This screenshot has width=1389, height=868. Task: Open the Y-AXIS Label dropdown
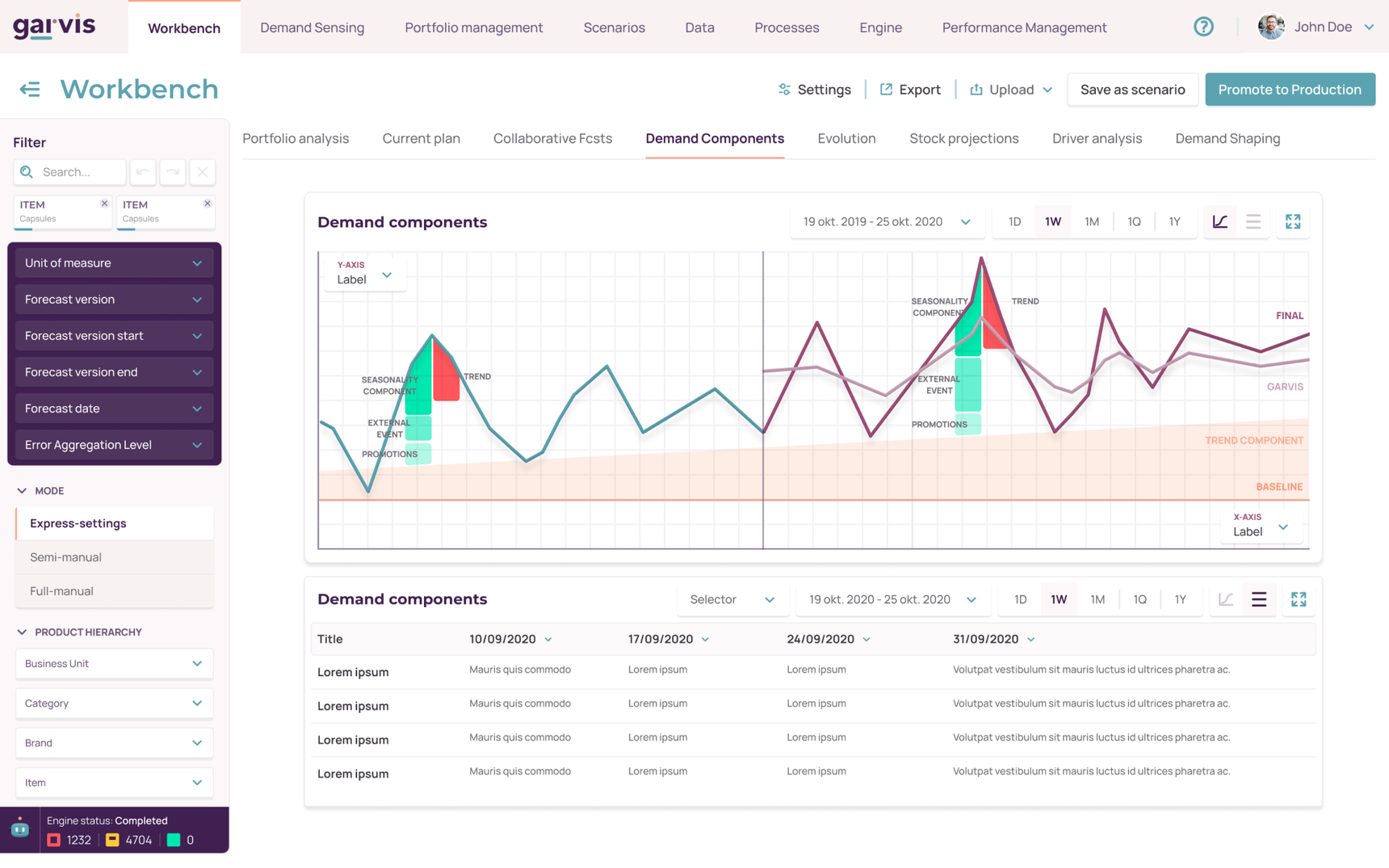(364, 273)
